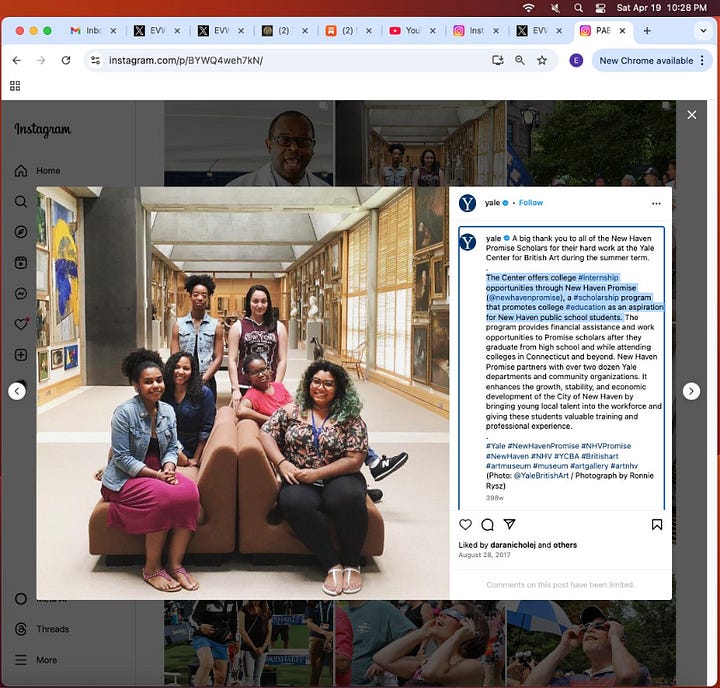Open the post's three-dot more options
This screenshot has width=720, height=688.
[x=656, y=203]
